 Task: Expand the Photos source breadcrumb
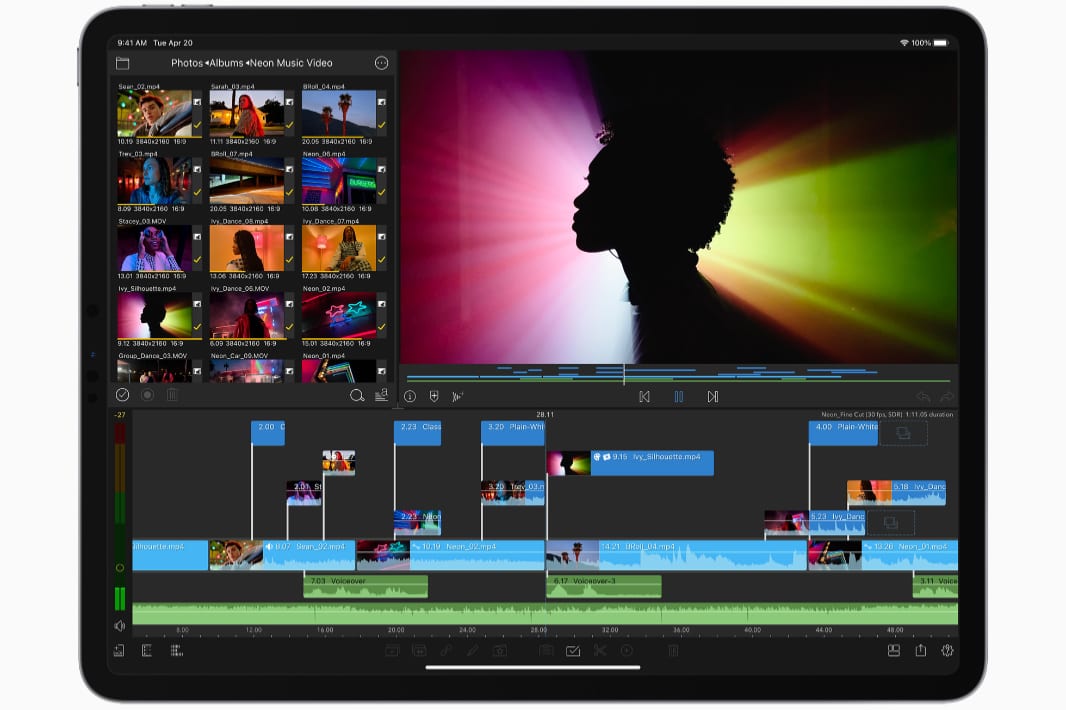tap(186, 63)
